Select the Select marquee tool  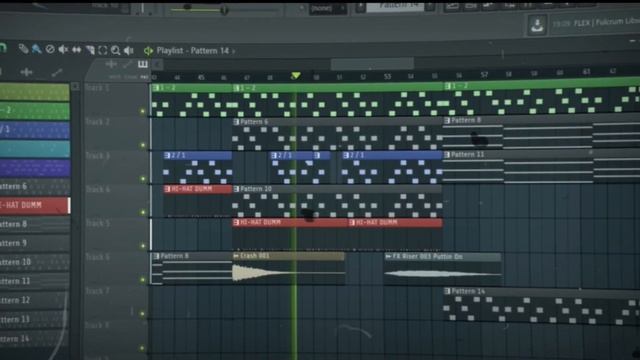[103, 50]
